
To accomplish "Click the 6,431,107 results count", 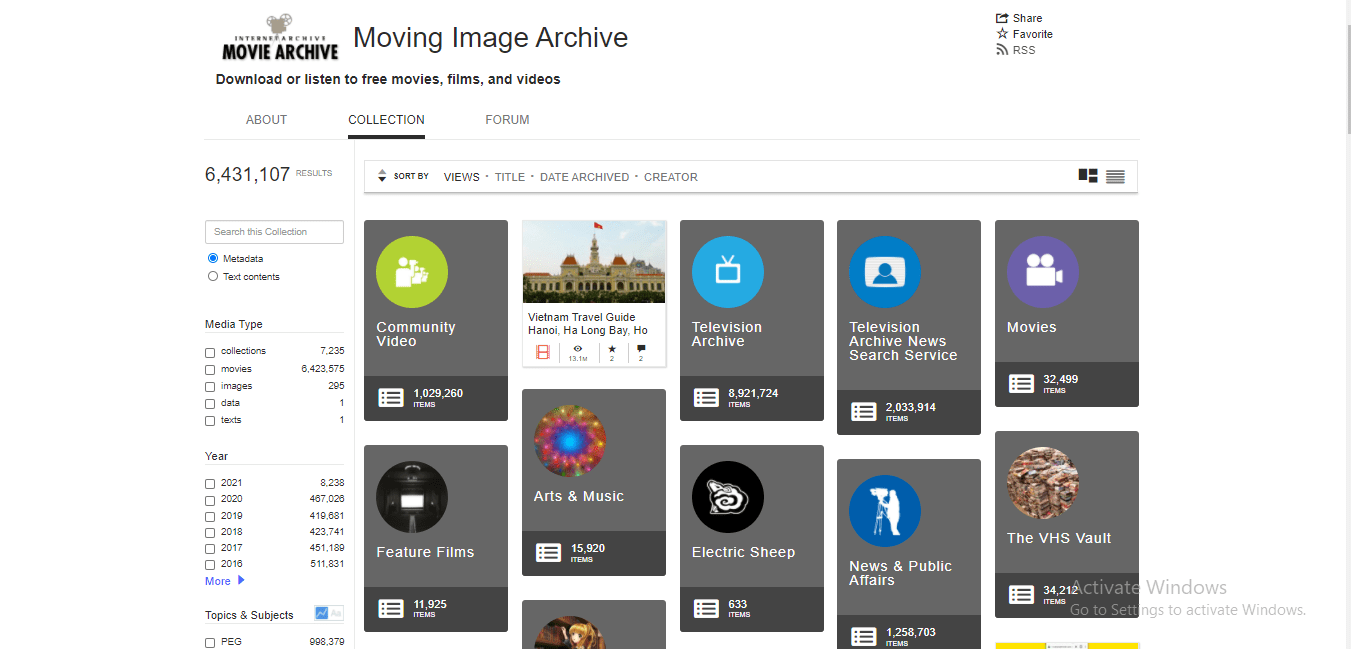I will (247, 174).
